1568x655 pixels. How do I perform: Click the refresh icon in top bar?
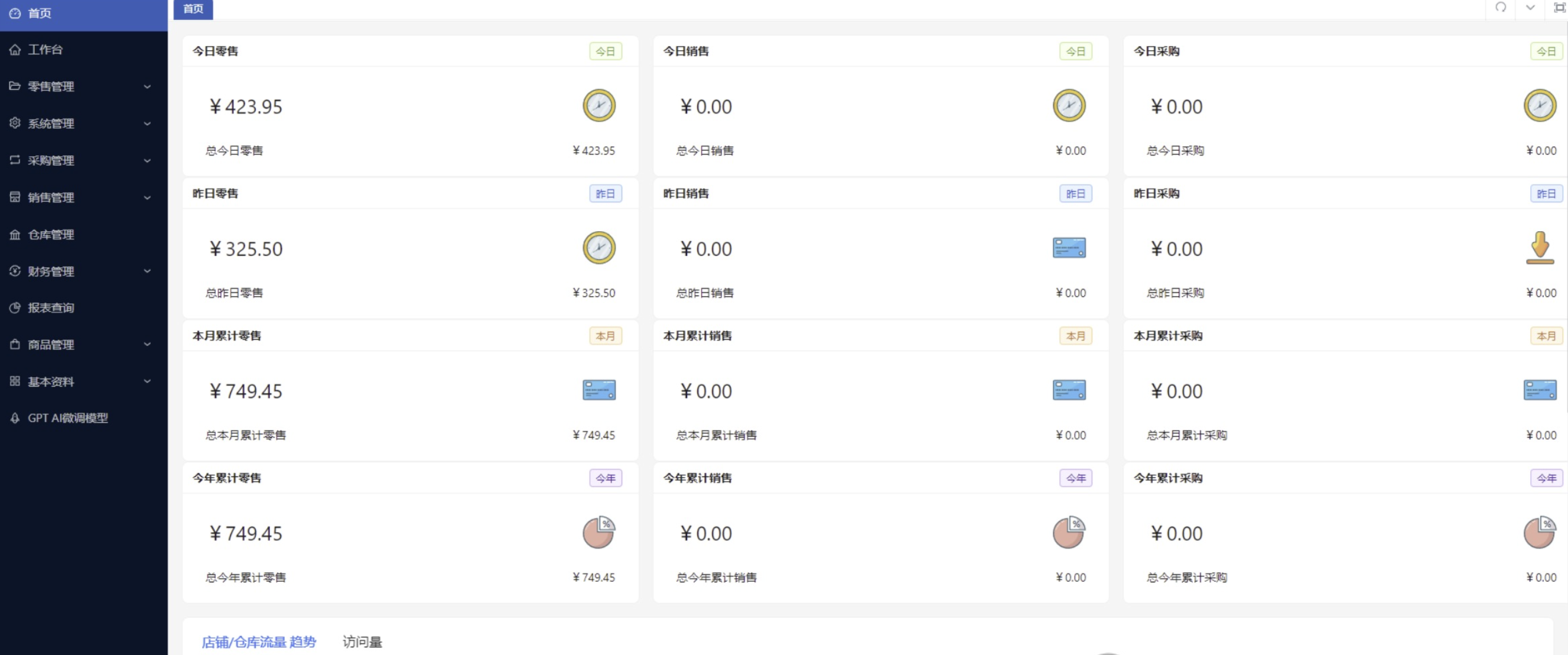1501,7
